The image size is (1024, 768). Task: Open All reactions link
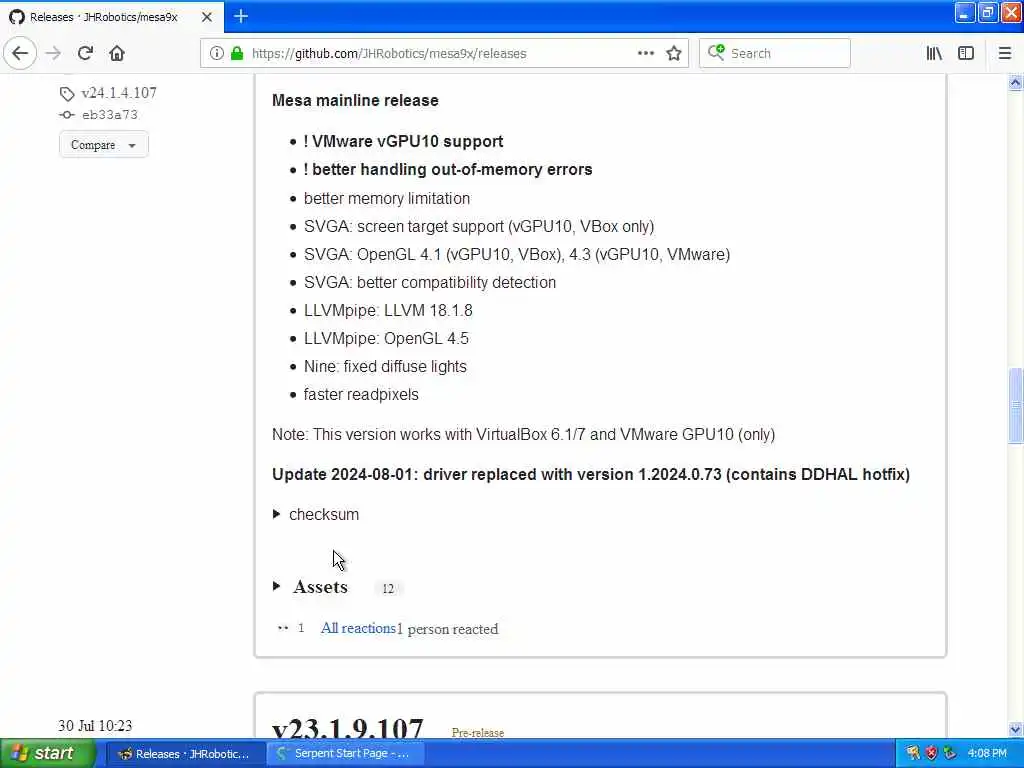point(359,628)
